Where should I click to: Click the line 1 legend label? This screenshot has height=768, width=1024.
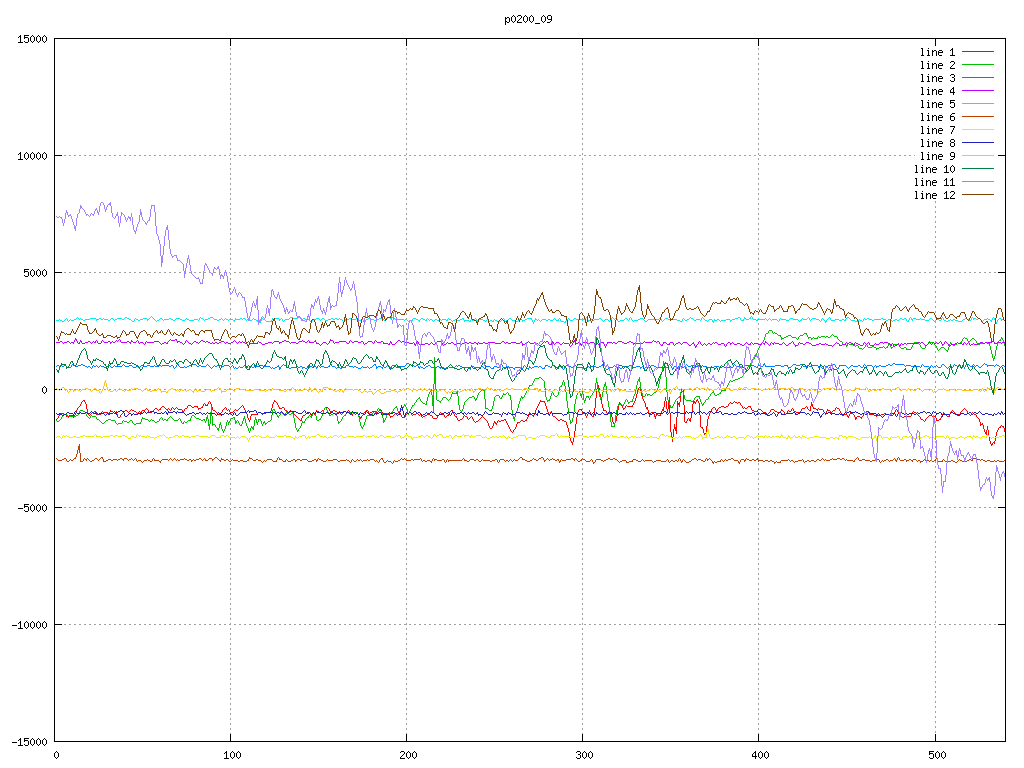(x=937, y=52)
